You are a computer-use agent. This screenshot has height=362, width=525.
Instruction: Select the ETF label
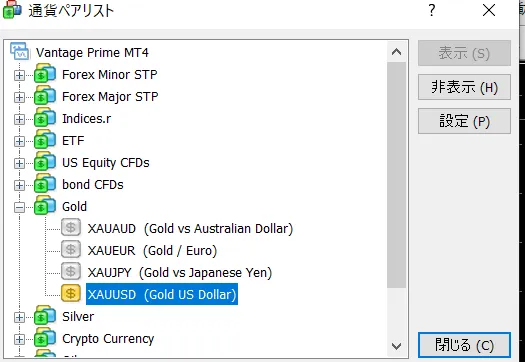[x=73, y=140]
